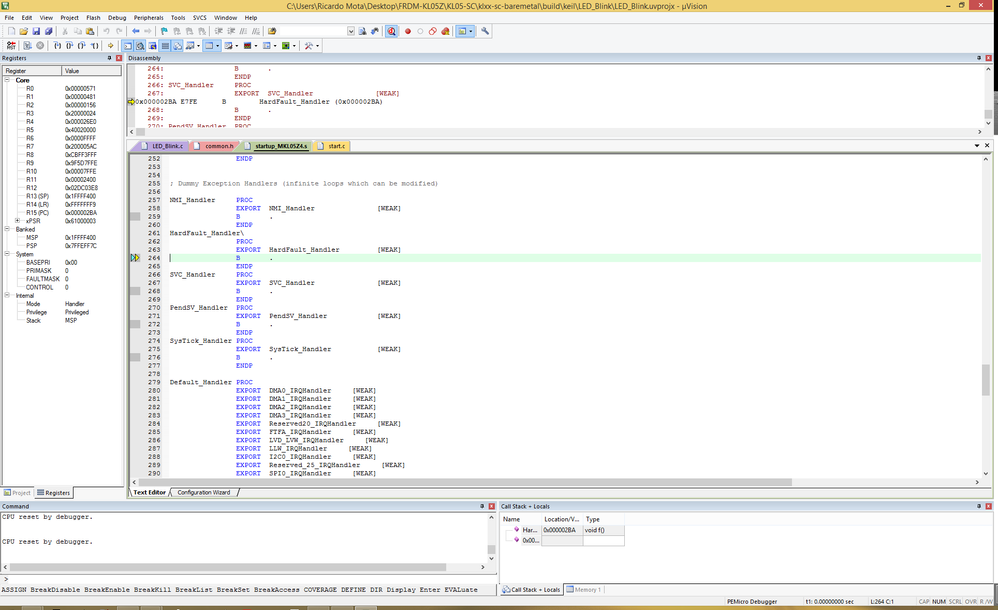The image size is (998, 610).
Task: Collapse the Internal register group
Action: pyautogui.click(x=8, y=295)
